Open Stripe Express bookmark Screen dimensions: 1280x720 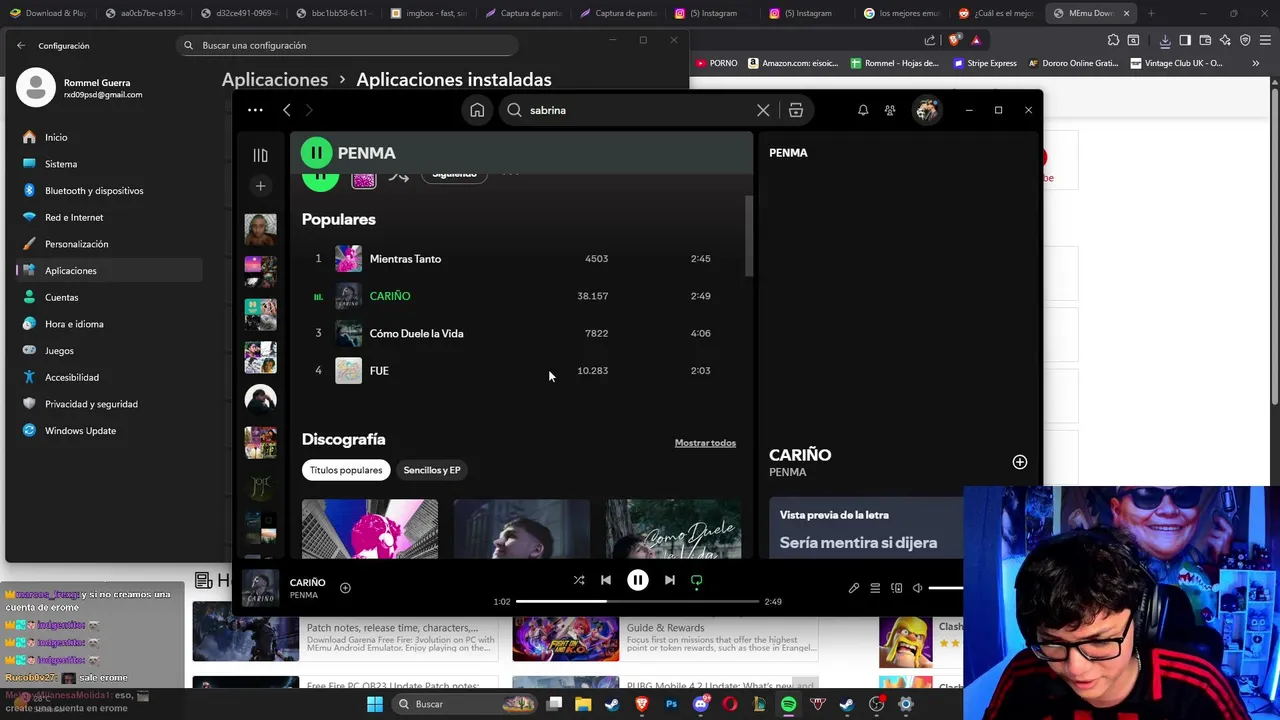point(985,63)
